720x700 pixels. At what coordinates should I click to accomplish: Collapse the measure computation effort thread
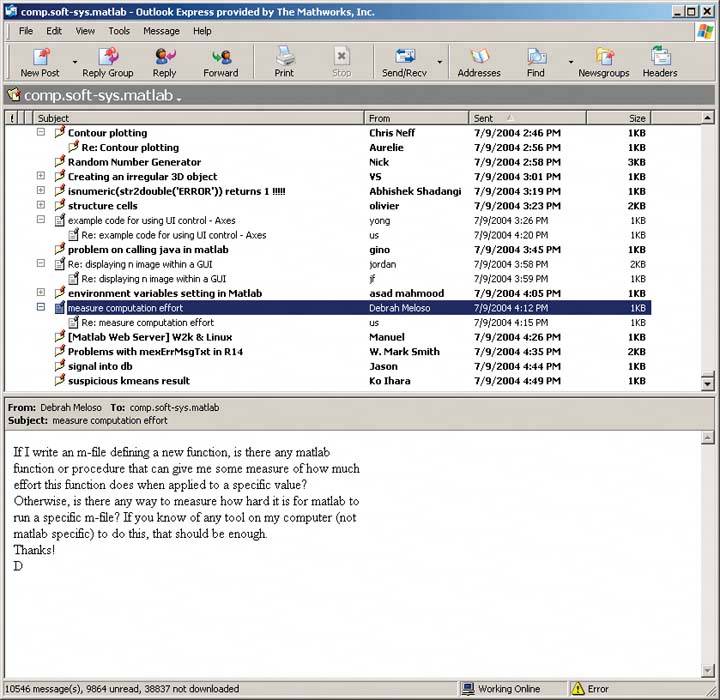tap(41, 308)
